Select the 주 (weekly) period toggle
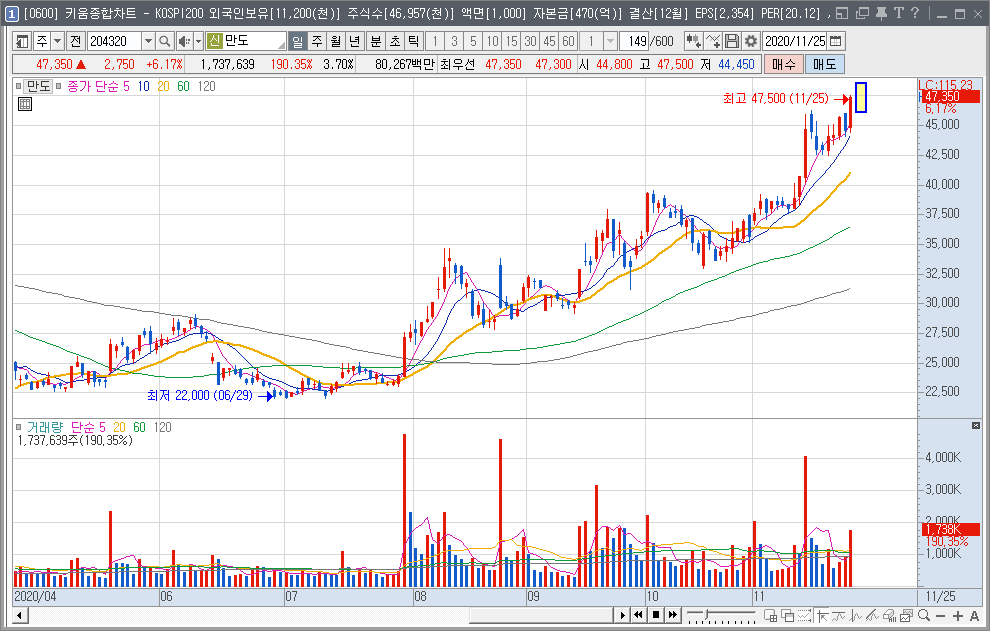The image size is (990, 631). click(x=317, y=42)
